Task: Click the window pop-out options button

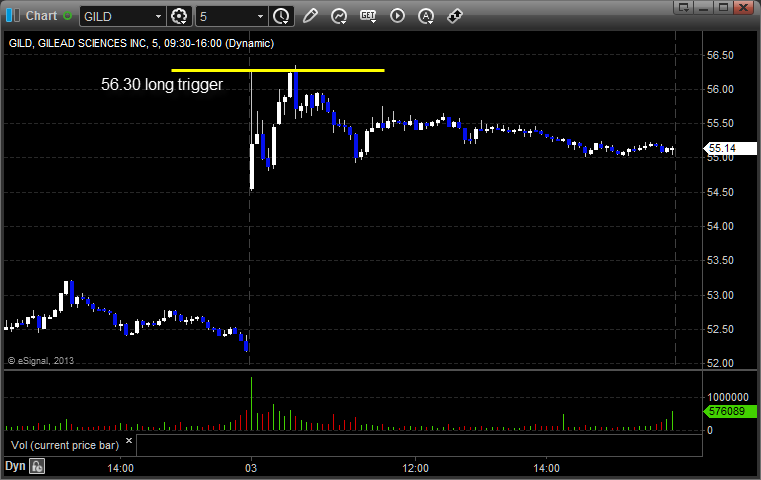Action: tap(684, 7)
